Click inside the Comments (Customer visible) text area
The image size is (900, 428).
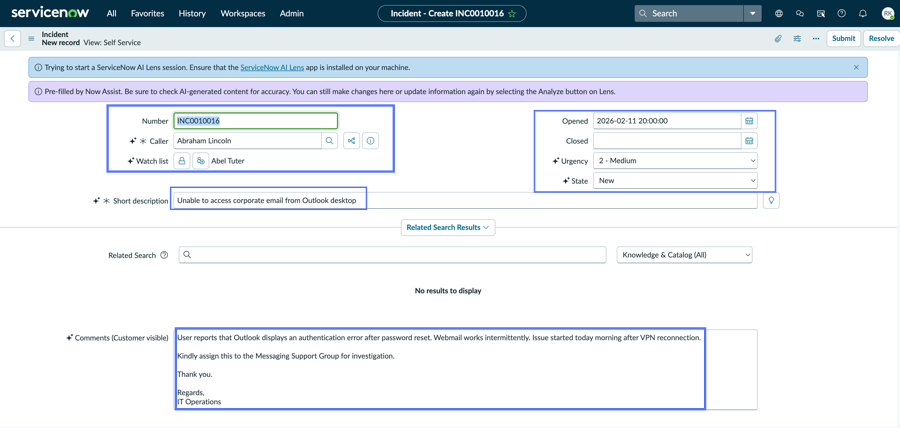coord(465,369)
